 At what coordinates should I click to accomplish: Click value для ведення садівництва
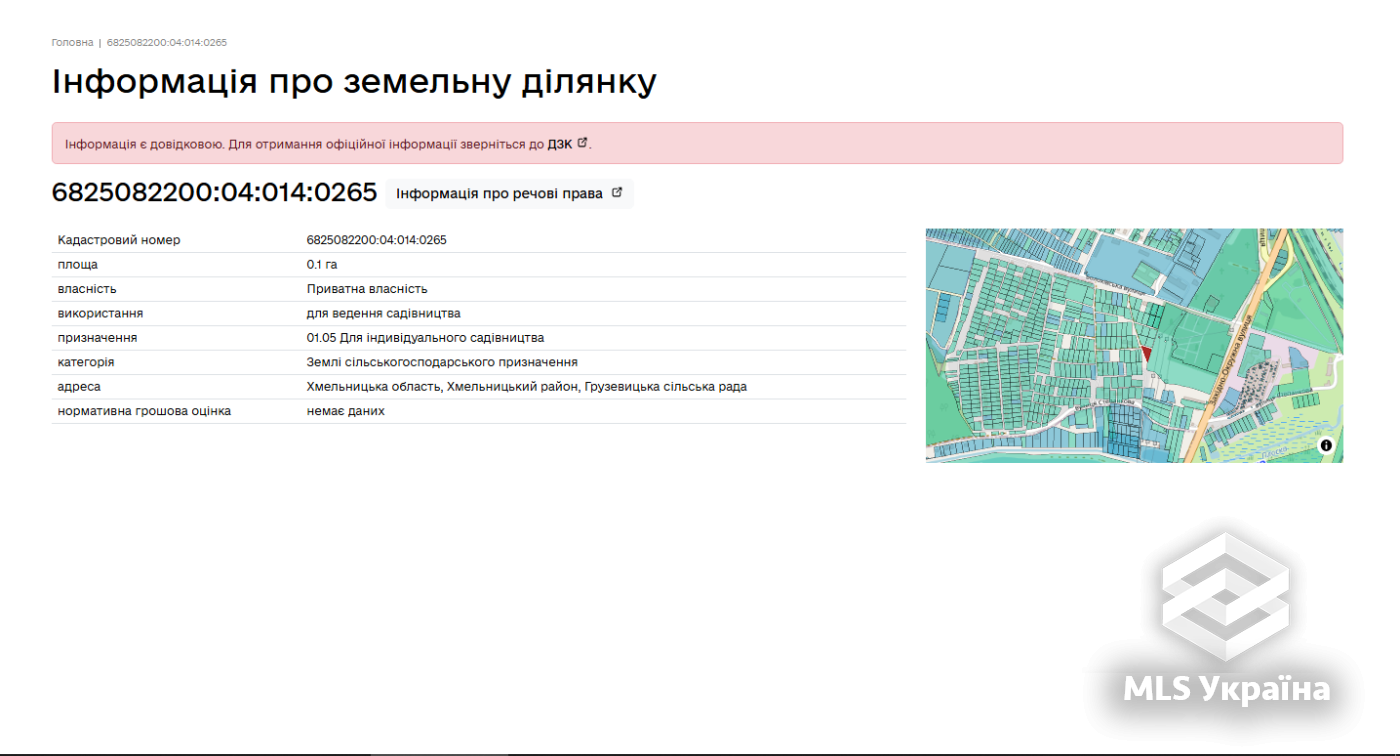coord(383,313)
